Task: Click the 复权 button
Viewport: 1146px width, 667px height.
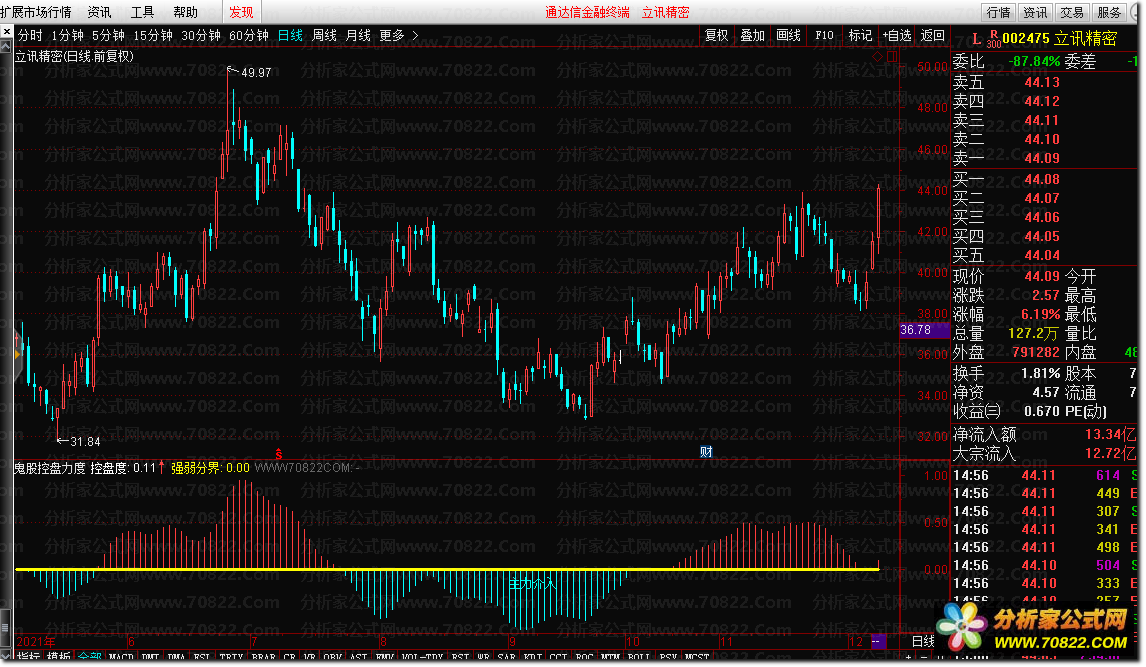Action: click(x=716, y=35)
